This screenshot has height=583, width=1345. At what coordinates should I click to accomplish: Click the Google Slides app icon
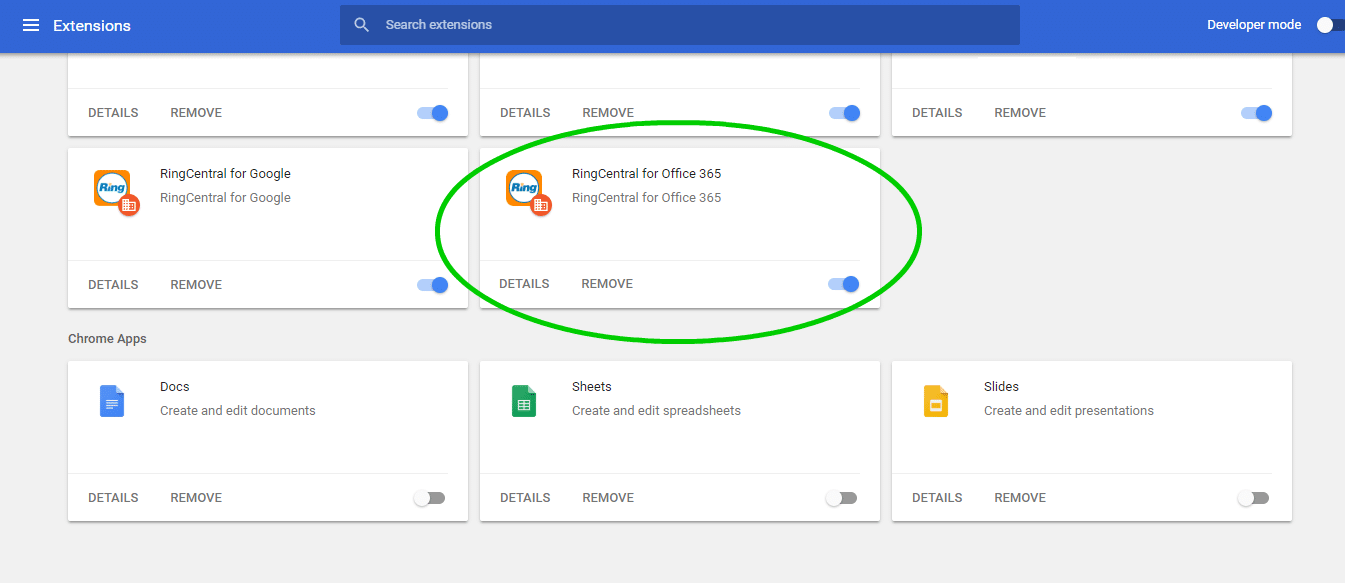click(x=935, y=401)
